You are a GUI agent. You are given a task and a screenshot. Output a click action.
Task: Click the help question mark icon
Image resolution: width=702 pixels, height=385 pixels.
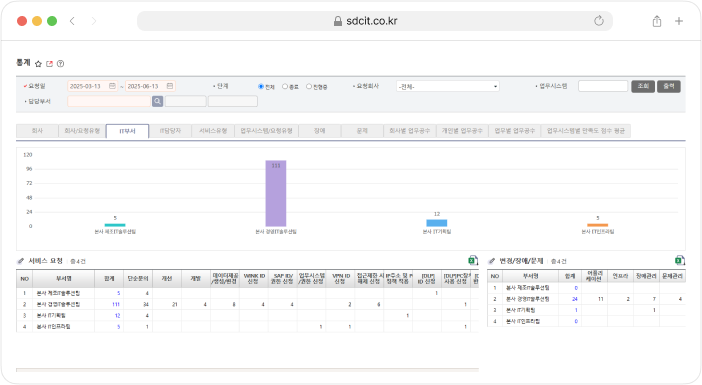pyautogui.click(x=60, y=64)
